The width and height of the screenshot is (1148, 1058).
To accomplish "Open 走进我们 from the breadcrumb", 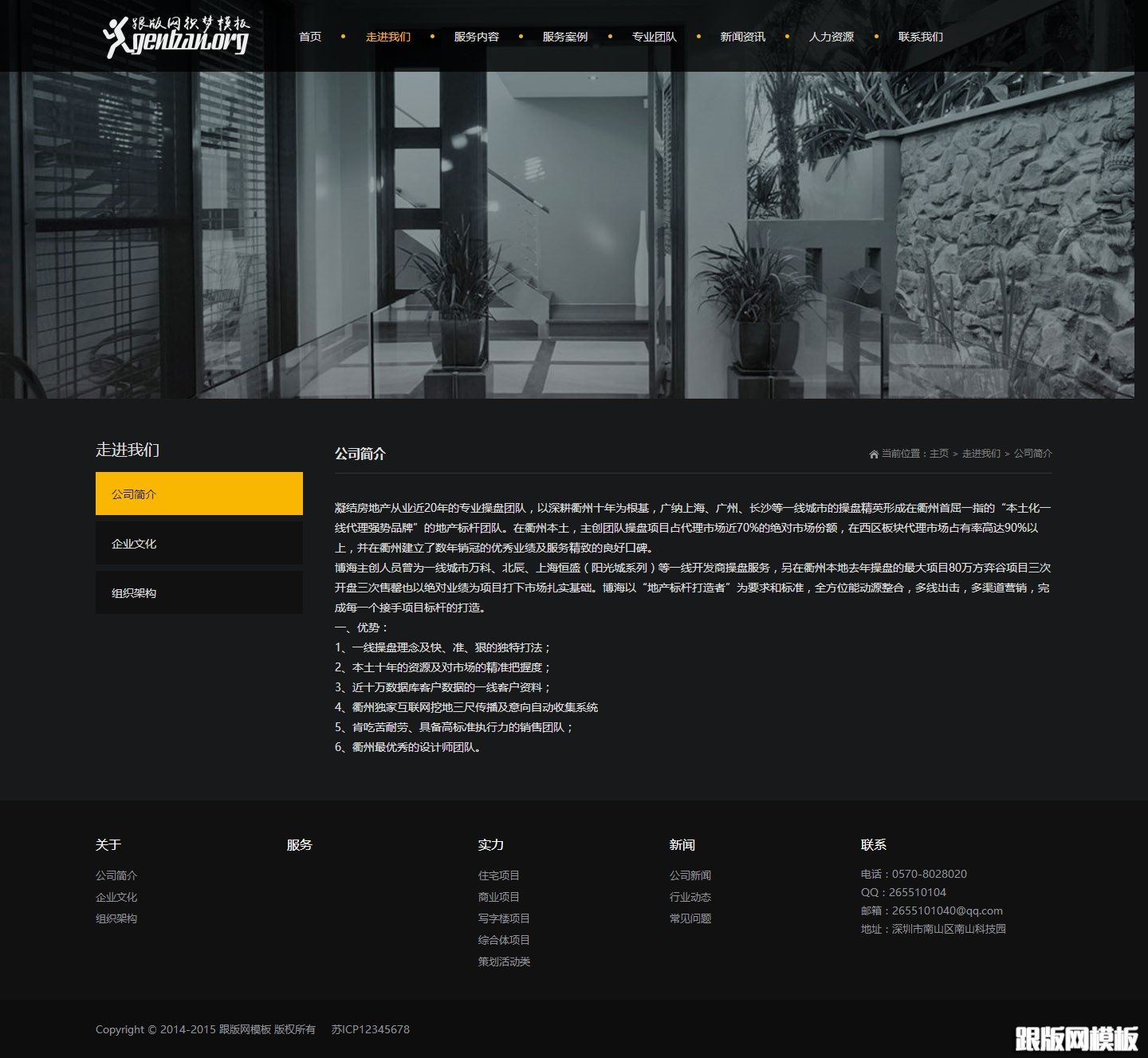I will tap(981, 454).
